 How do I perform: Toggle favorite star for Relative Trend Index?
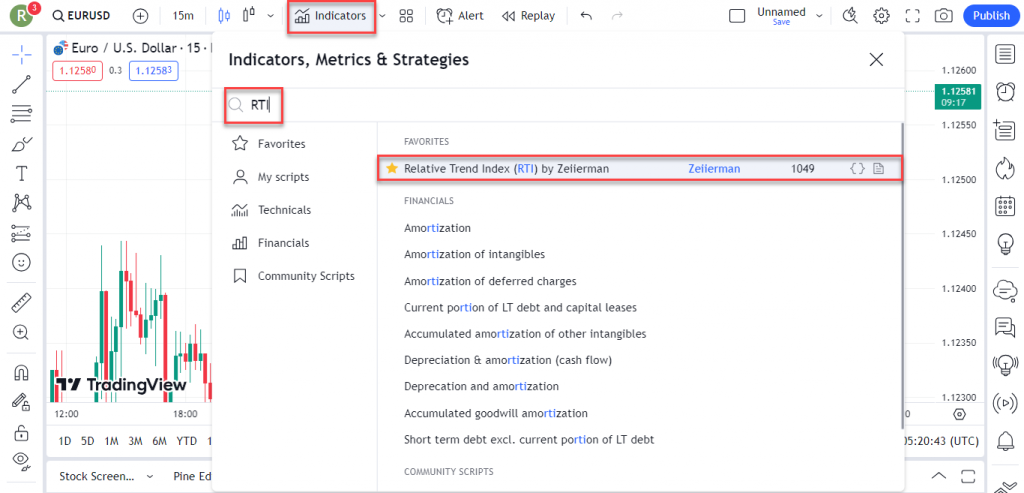392,169
